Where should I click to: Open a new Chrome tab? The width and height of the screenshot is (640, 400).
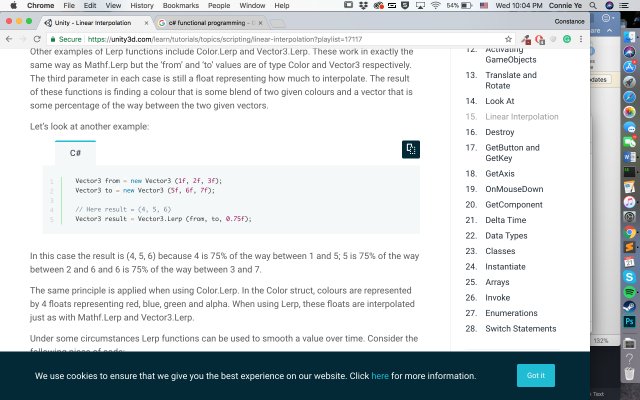click(x=278, y=23)
